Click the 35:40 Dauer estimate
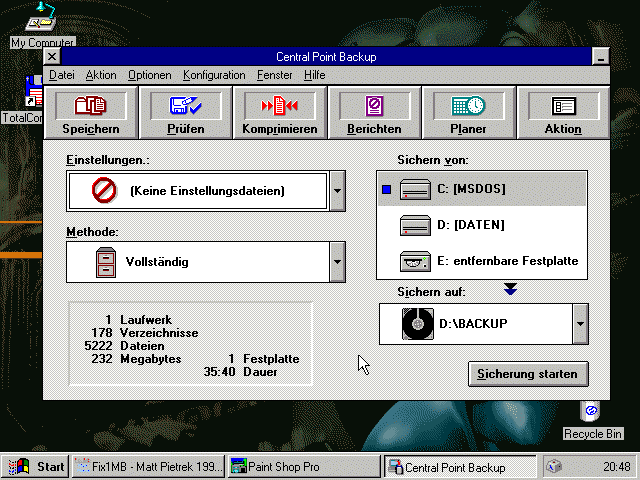The image size is (640, 480). pos(240,372)
